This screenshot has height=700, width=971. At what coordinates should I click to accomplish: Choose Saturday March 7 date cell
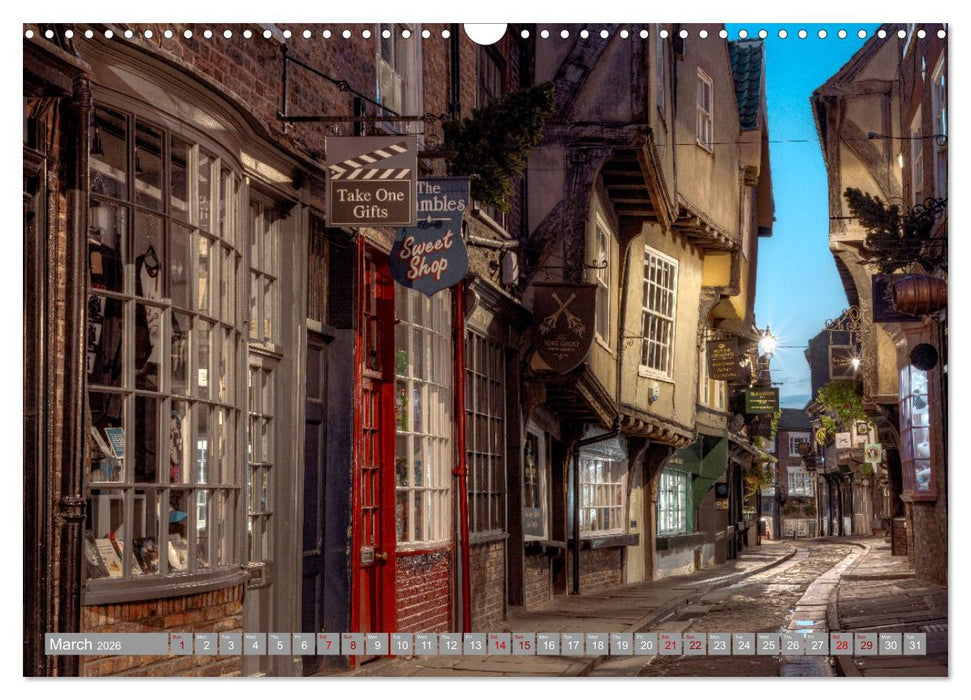(x=327, y=644)
